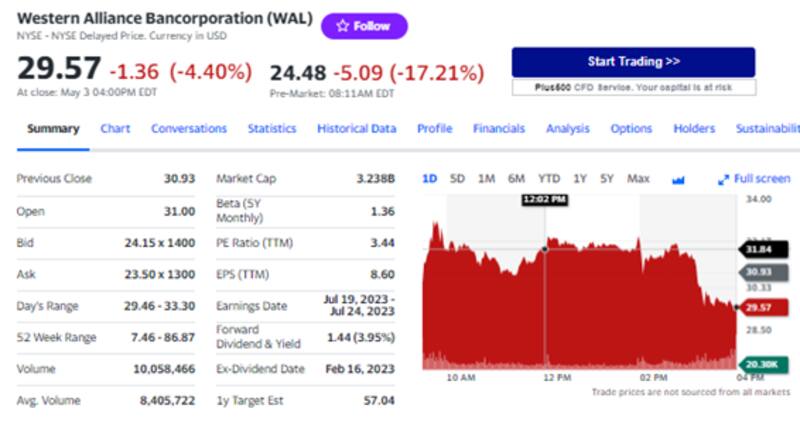Viewport: 800px width, 436px height.
Task: Open the Options tab
Action: click(631, 128)
